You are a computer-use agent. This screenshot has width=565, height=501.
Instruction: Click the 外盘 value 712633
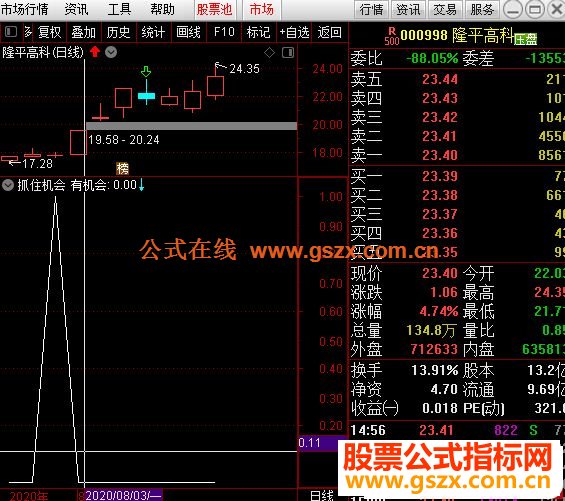[434, 349]
